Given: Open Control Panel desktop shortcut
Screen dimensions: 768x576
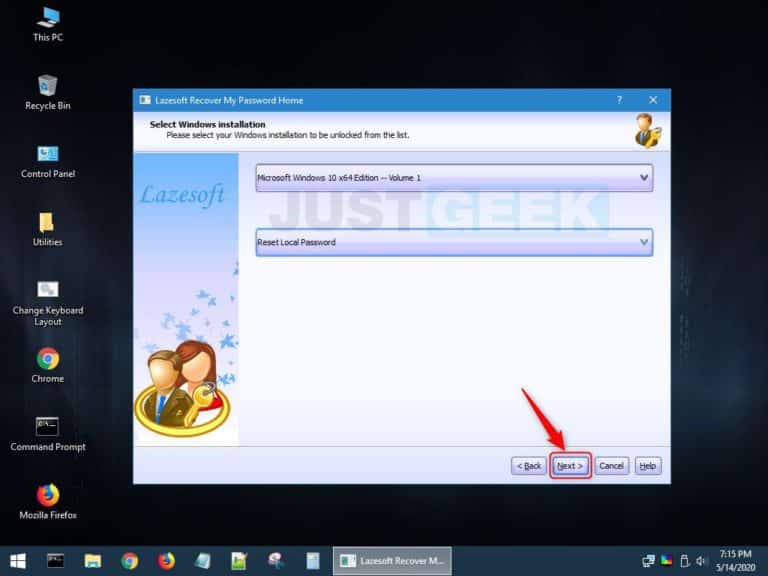Looking at the screenshot, I should click(x=48, y=162).
